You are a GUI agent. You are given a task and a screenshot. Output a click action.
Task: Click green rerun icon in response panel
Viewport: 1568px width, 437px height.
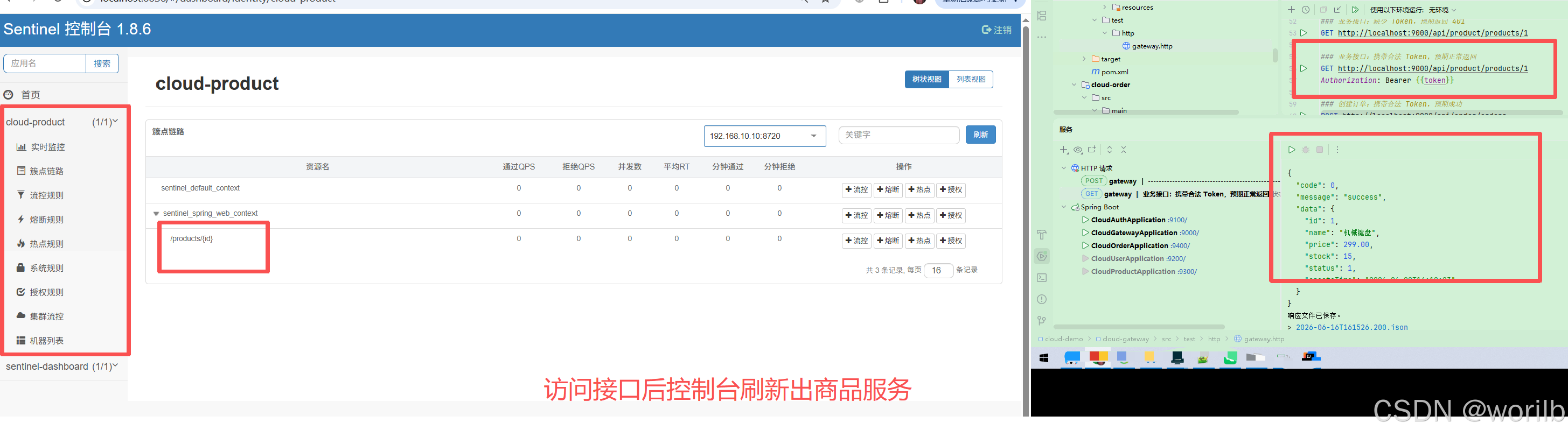pyautogui.click(x=1291, y=150)
